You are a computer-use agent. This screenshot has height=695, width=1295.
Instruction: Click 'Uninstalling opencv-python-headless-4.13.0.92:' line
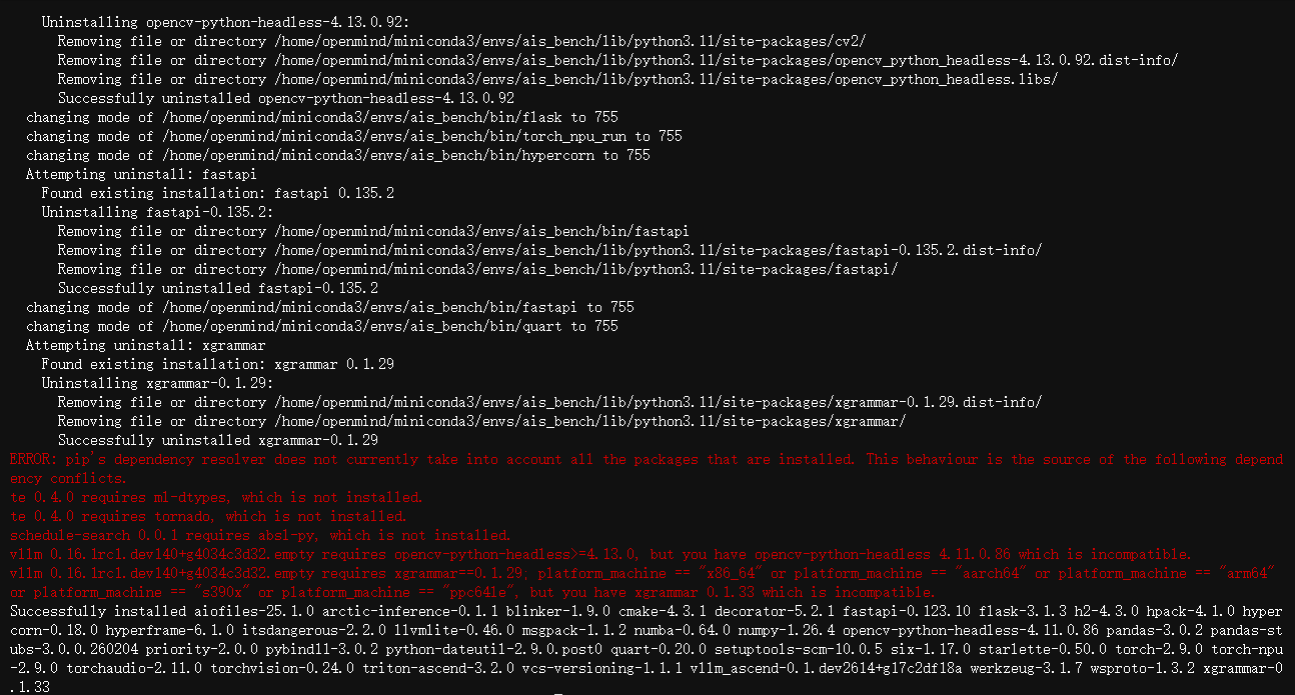coord(226,22)
